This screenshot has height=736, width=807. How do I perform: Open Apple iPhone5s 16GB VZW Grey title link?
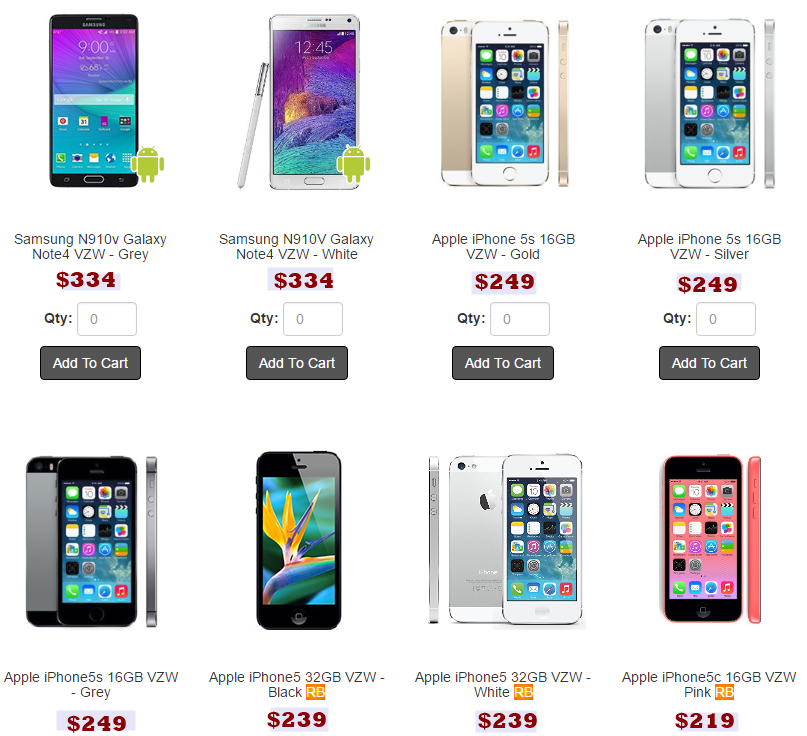click(91, 685)
